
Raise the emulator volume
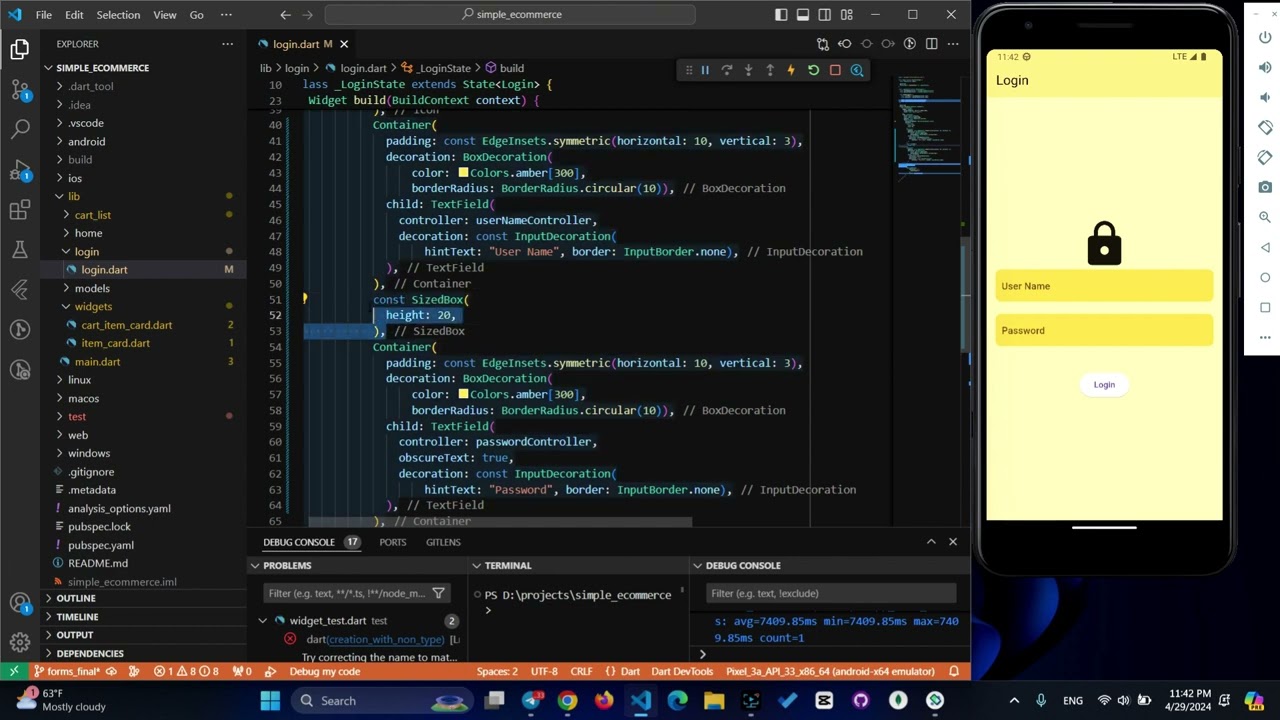click(1265, 68)
